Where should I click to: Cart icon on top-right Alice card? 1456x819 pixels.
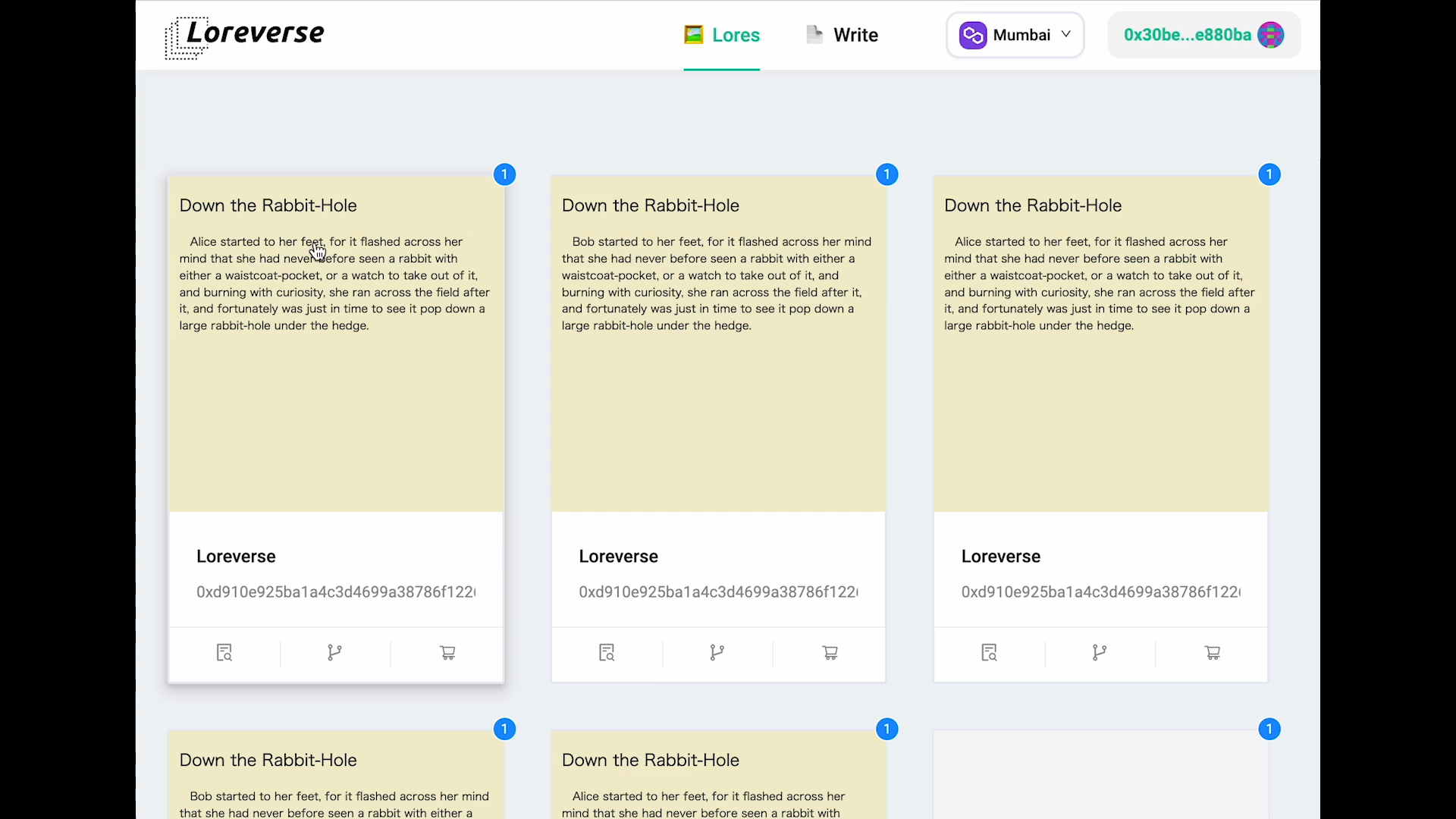click(x=1213, y=653)
